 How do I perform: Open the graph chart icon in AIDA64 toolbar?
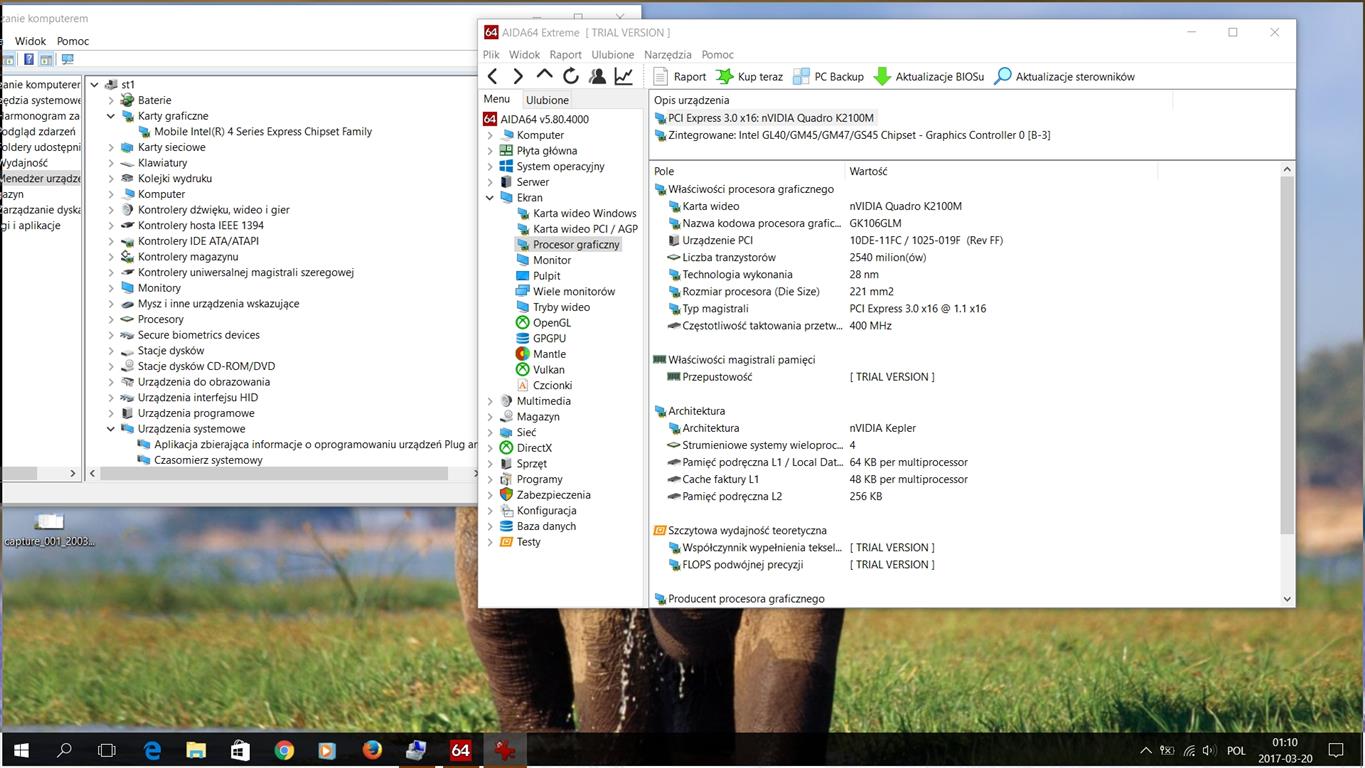[x=624, y=76]
